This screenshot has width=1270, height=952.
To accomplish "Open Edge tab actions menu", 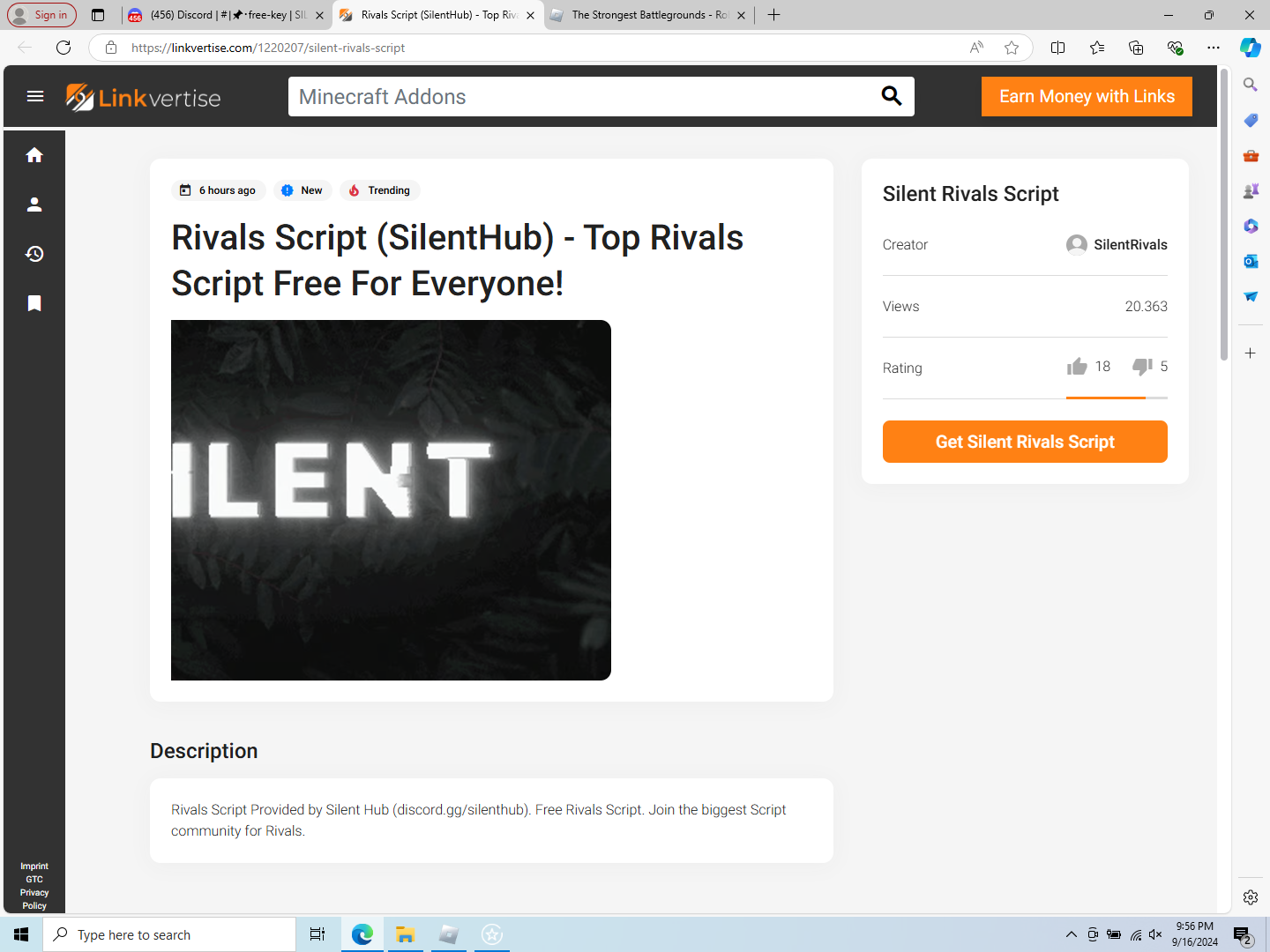I will [x=98, y=15].
